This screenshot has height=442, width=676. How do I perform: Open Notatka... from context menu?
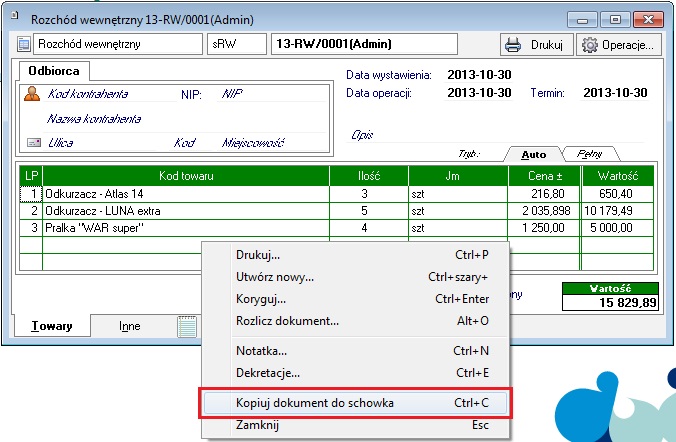point(356,351)
